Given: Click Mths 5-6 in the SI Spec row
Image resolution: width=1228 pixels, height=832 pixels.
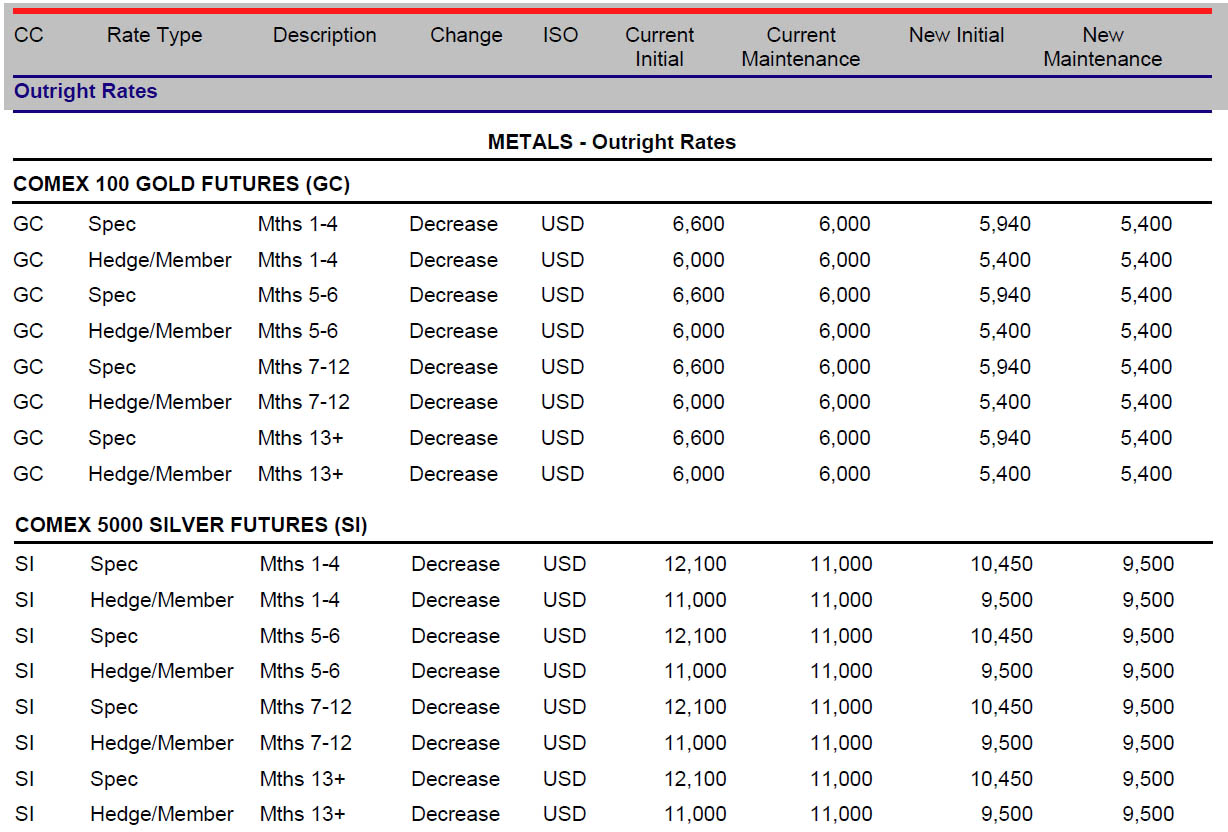Looking at the screenshot, I should [300, 636].
